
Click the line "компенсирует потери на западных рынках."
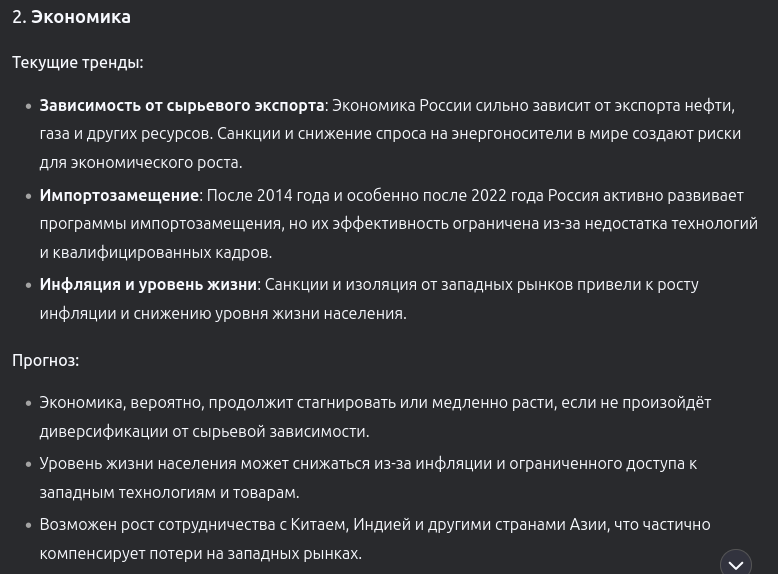[200, 553]
